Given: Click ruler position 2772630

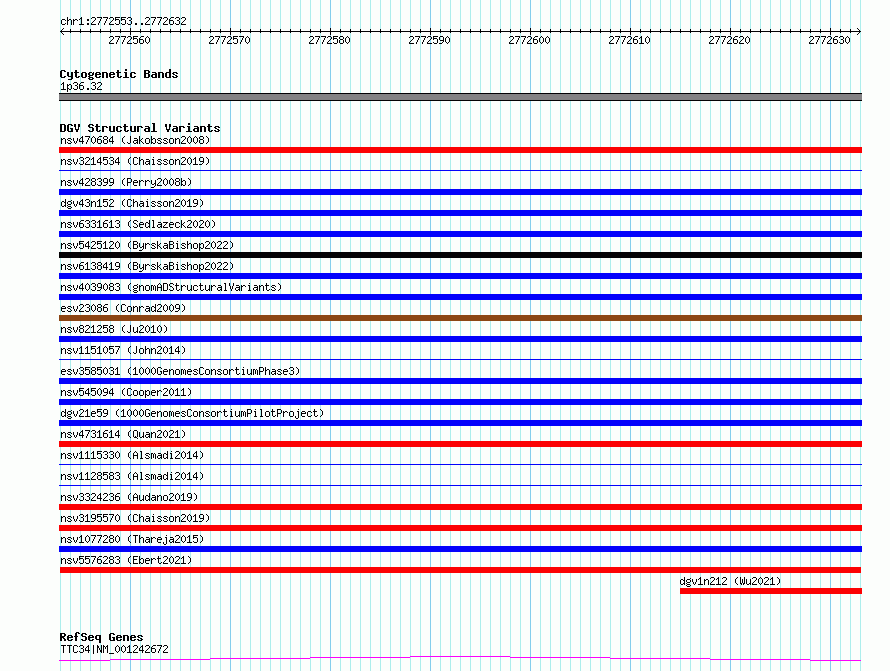Looking at the screenshot, I should [x=829, y=40].
